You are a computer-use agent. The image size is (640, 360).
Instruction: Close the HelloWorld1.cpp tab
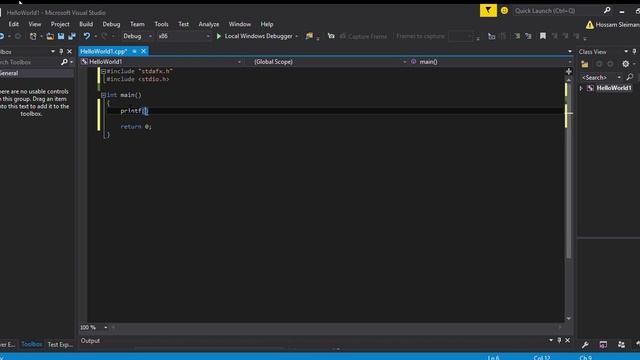click(143, 51)
